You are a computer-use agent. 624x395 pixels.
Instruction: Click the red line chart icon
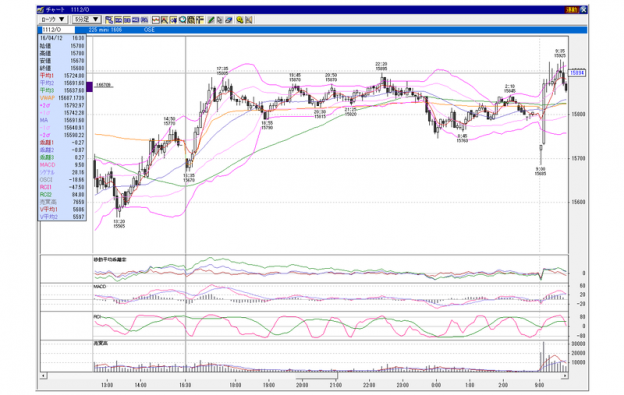[x=156, y=20]
